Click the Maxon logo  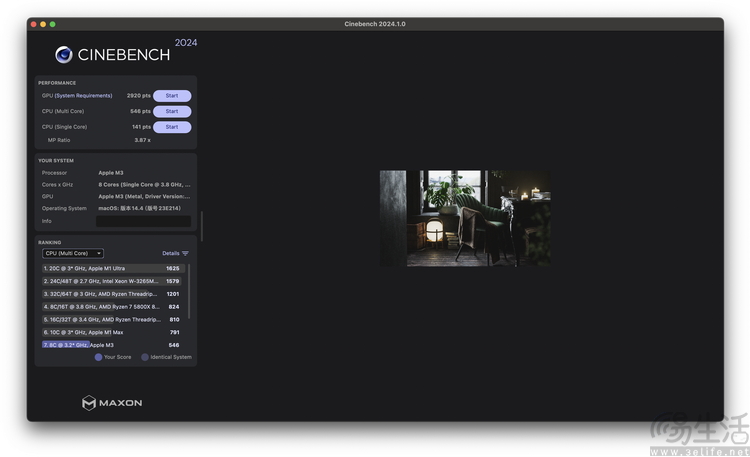pos(112,403)
